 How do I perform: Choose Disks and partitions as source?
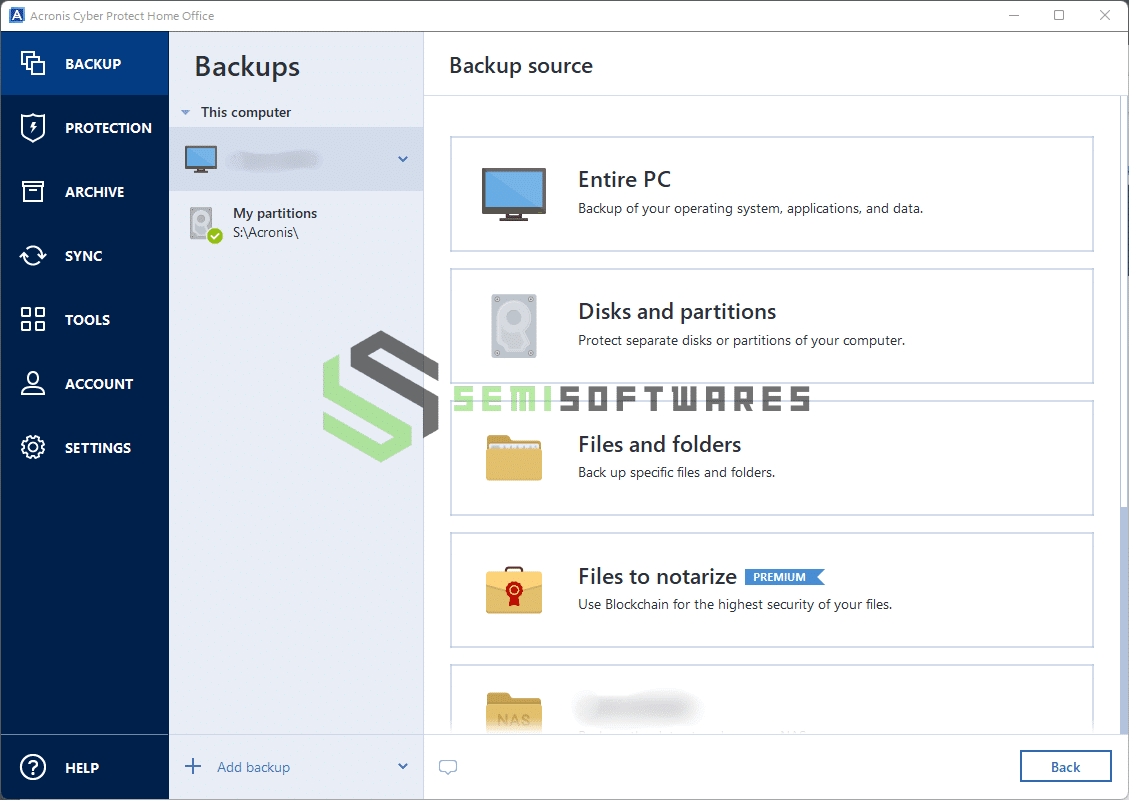tap(772, 325)
